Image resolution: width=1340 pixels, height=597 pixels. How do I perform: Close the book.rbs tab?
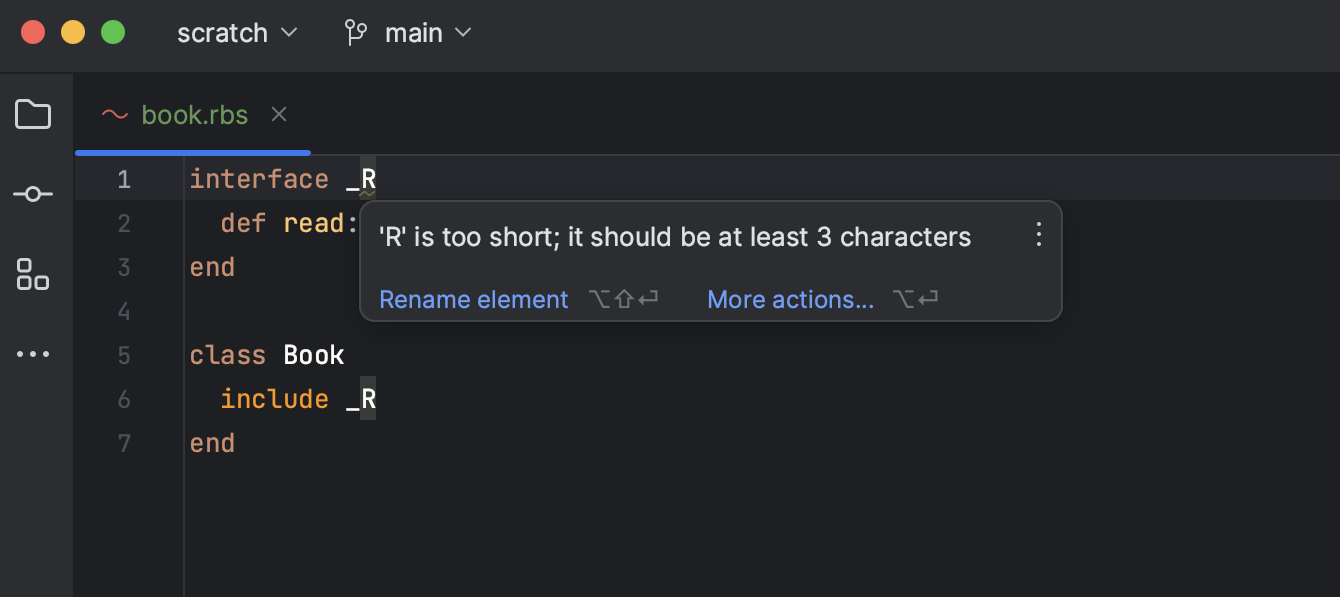279,115
